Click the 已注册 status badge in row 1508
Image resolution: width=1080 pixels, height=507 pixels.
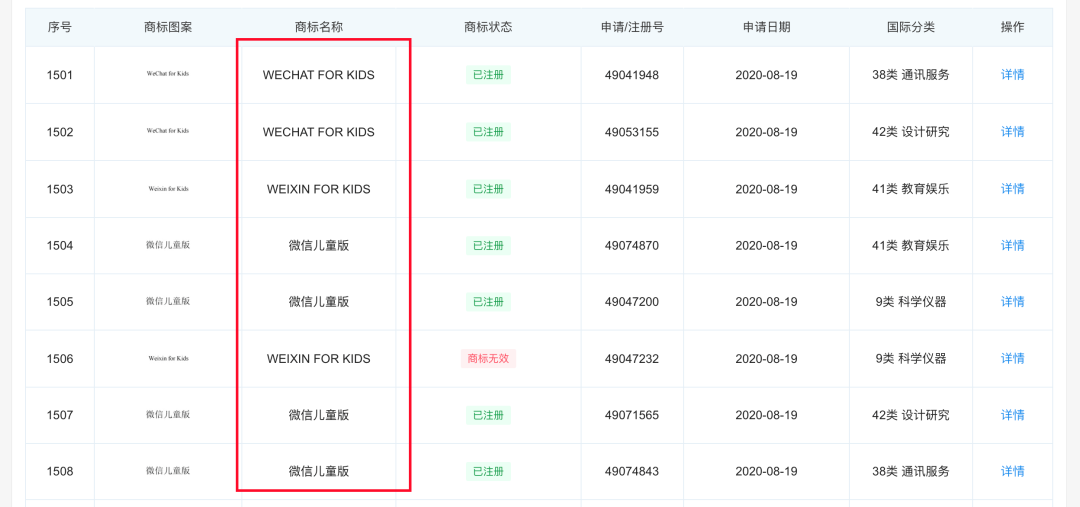[488, 471]
